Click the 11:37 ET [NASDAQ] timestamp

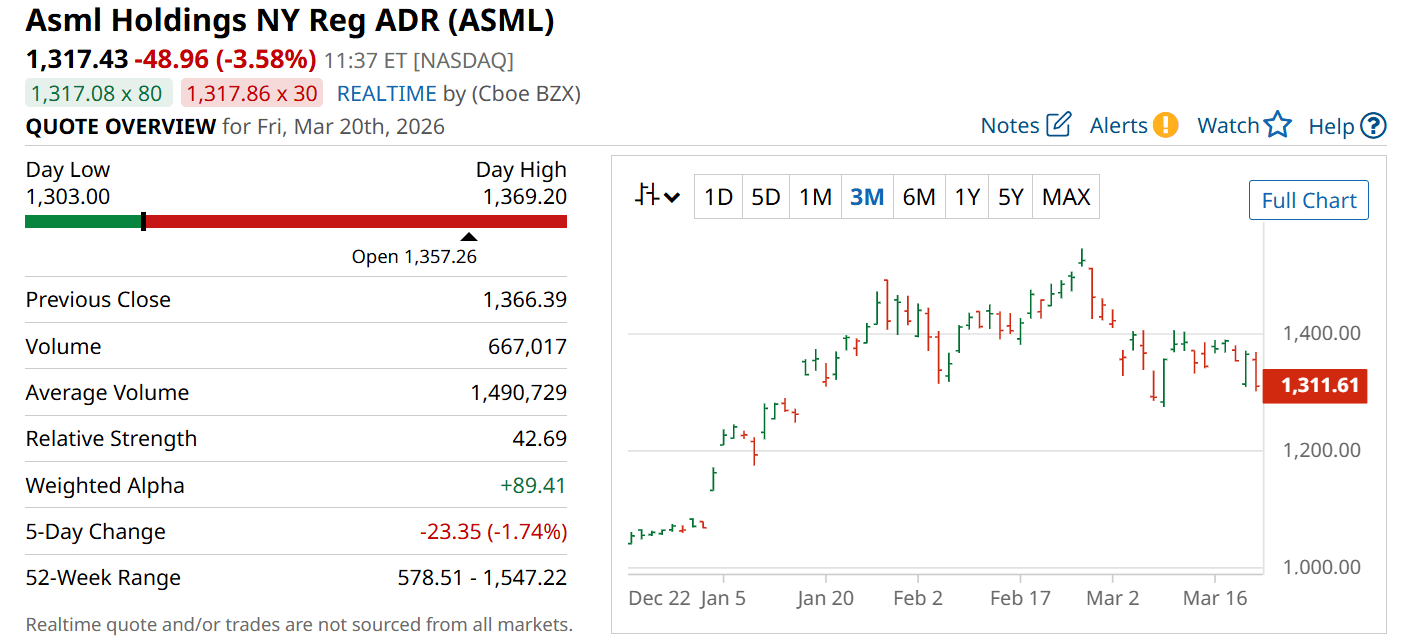click(419, 61)
